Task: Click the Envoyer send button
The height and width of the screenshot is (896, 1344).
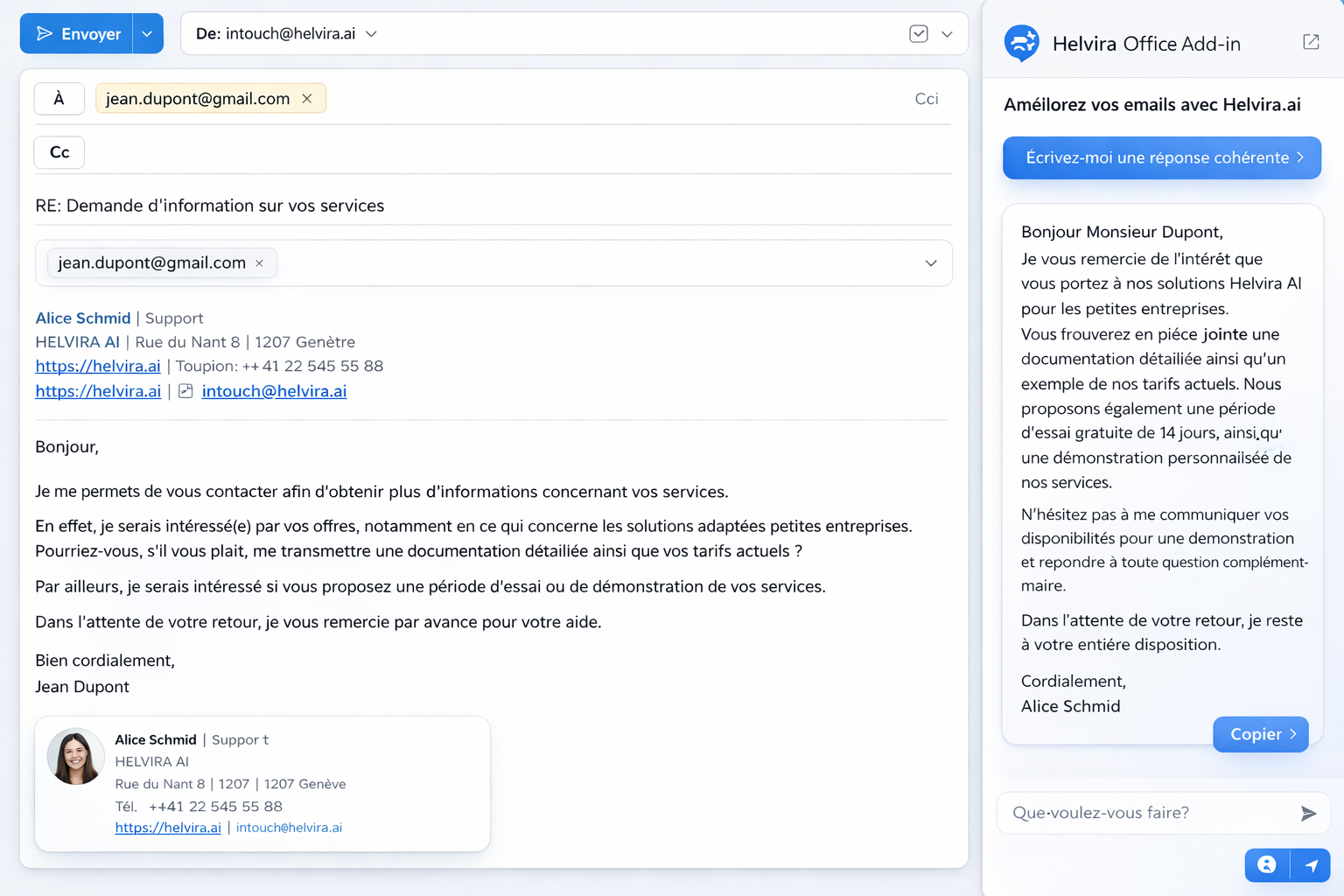Action: click(76, 33)
